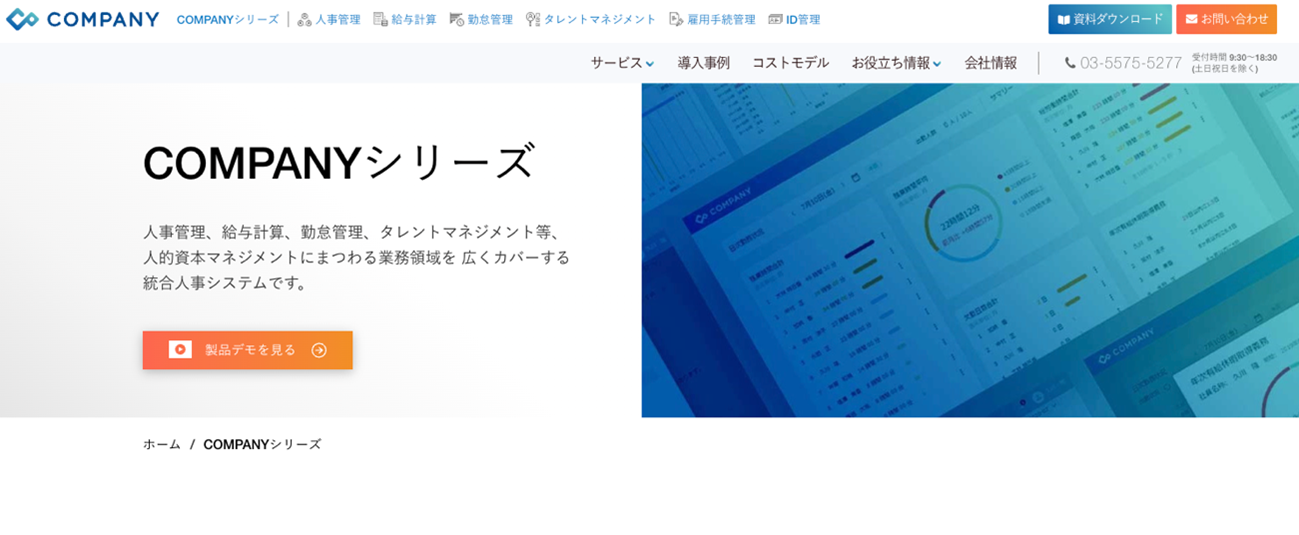Open the 導入事例 menu item
This screenshot has width=1299, height=535.
(703, 63)
